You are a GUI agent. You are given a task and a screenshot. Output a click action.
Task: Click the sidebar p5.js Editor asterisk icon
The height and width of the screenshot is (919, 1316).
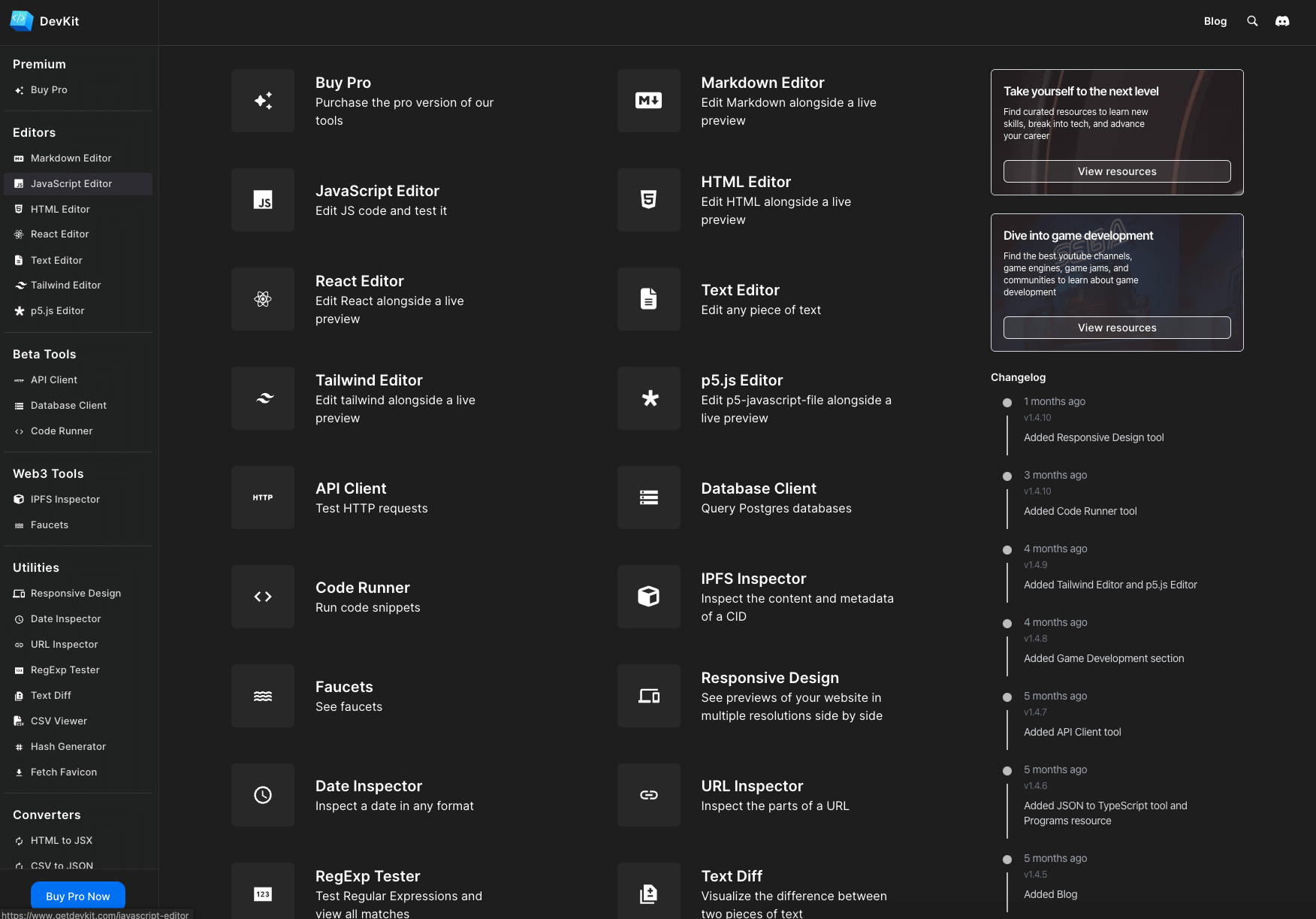tap(20, 311)
